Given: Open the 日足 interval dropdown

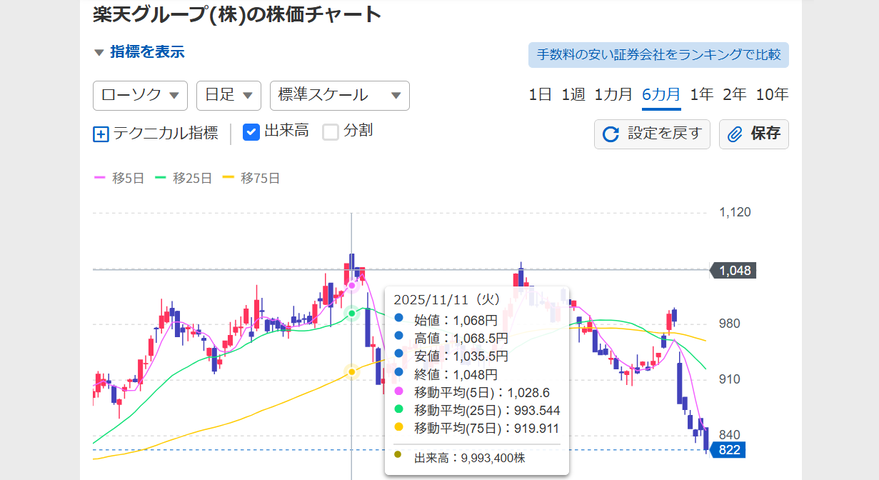Looking at the screenshot, I should click(229, 95).
